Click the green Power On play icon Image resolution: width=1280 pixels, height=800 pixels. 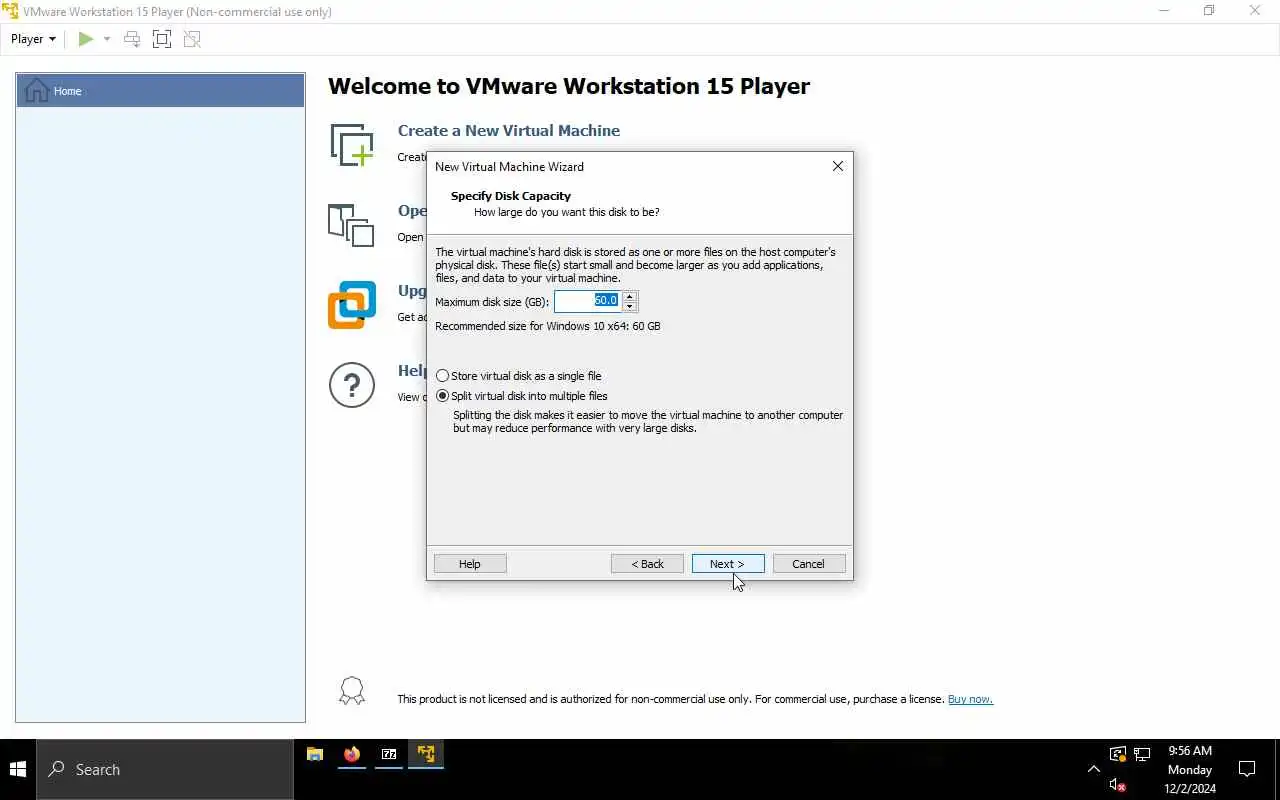pos(86,39)
